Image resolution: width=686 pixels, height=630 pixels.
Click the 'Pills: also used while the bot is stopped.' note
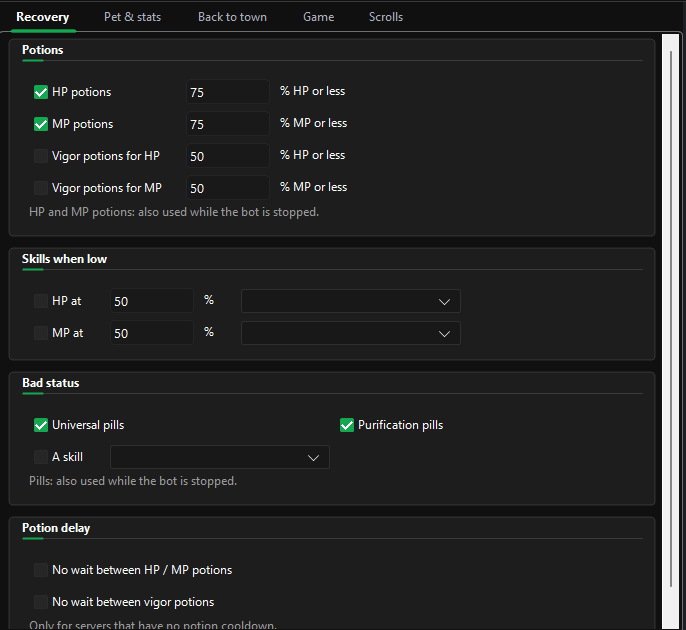coord(133,481)
